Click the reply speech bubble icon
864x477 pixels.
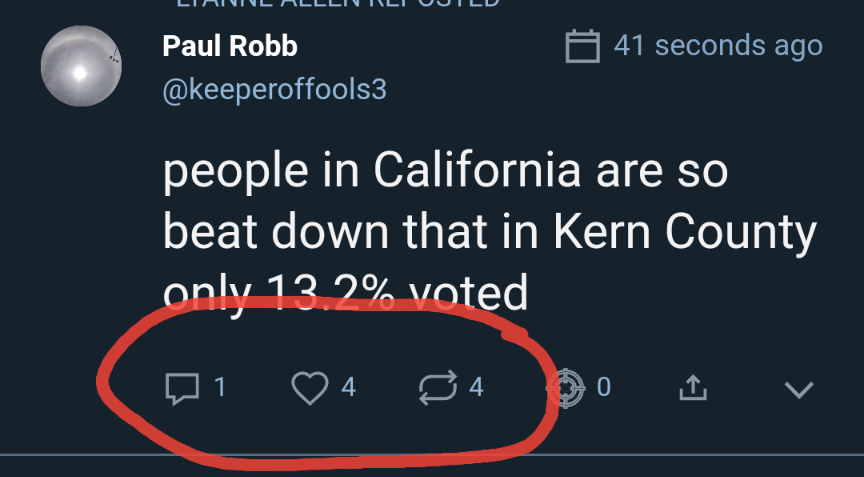click(180, 387)
